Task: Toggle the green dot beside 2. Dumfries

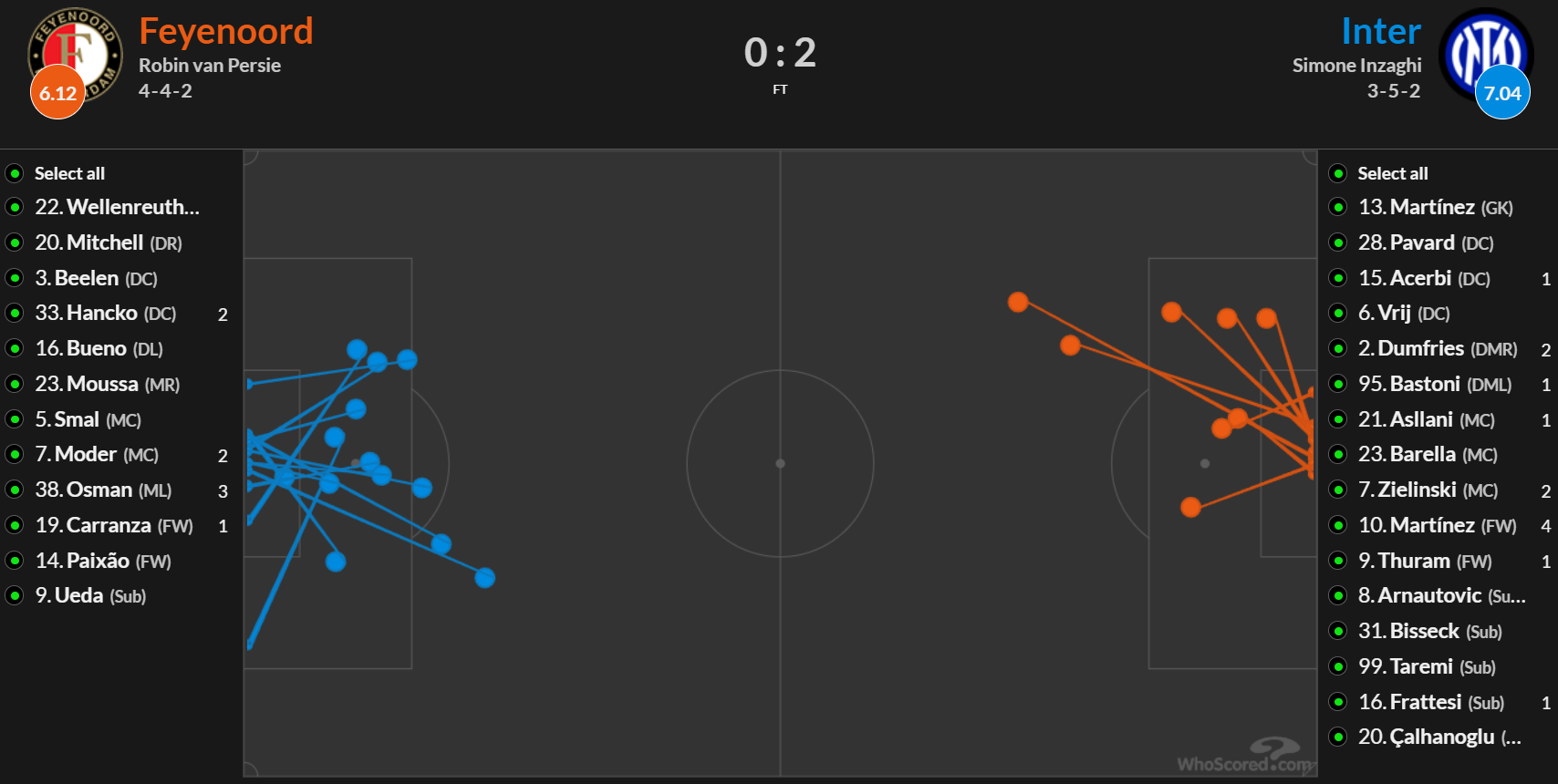Action: (1338, 348)
